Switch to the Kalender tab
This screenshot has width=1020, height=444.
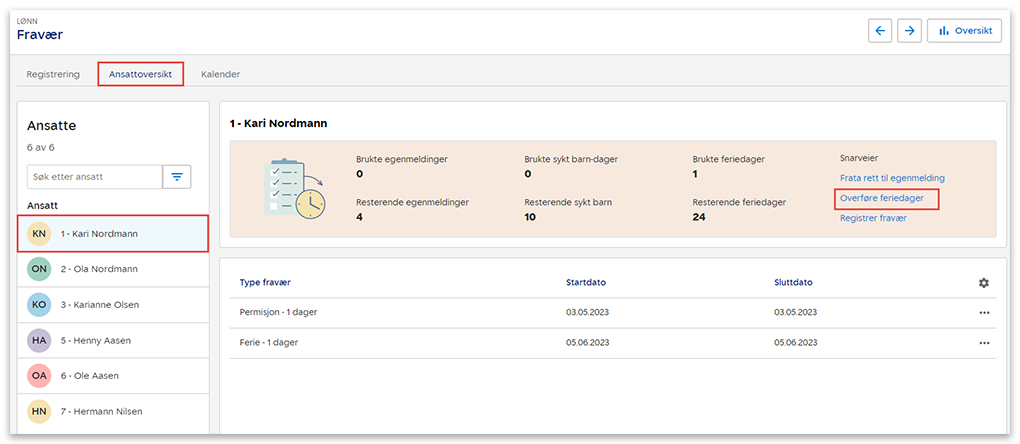coord(220,74)
